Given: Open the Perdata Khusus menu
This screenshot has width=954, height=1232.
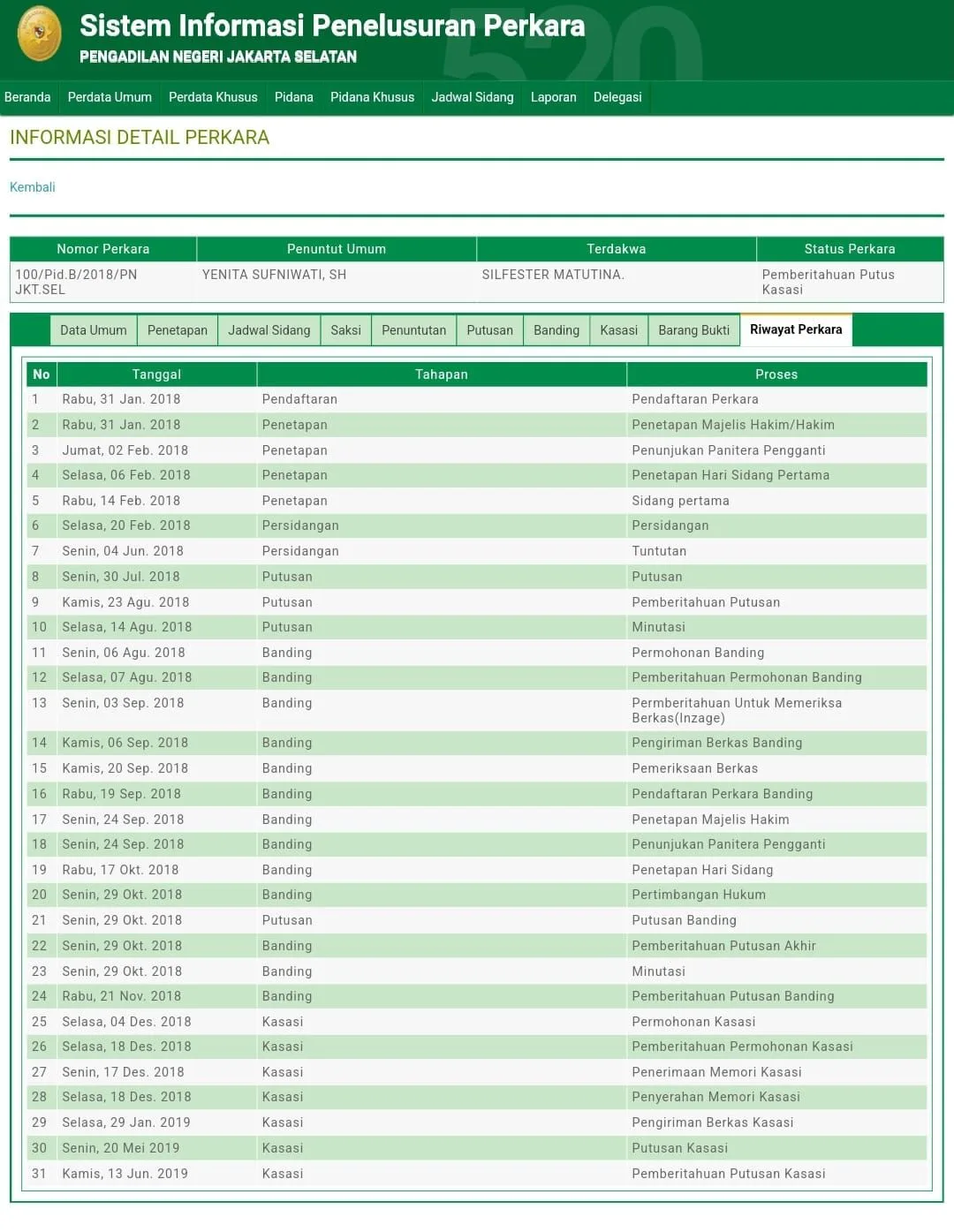Looking at the screenshot, I should 213,97.
